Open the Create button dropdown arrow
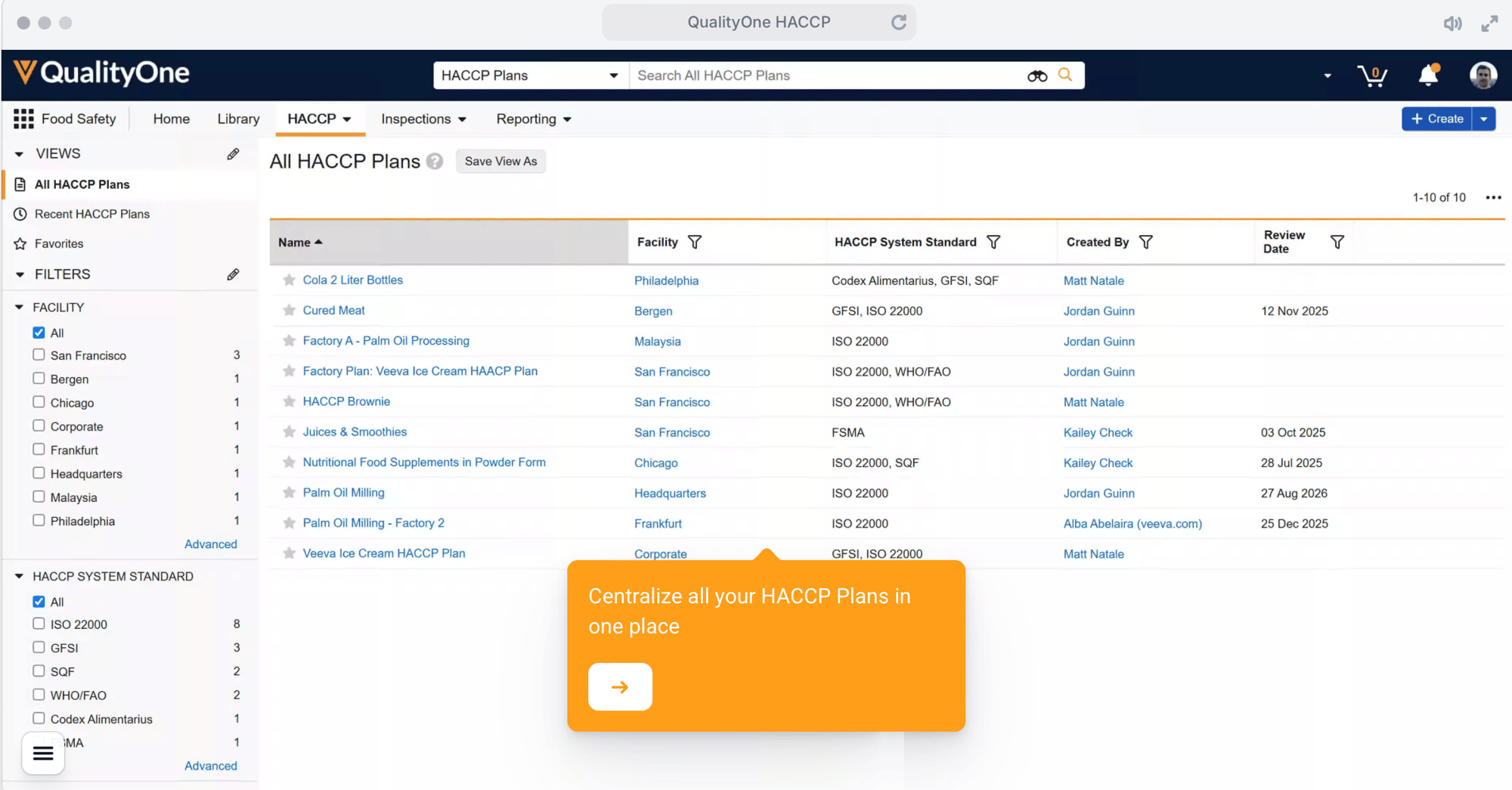1512x790 pixels. tap(1484, 119)
